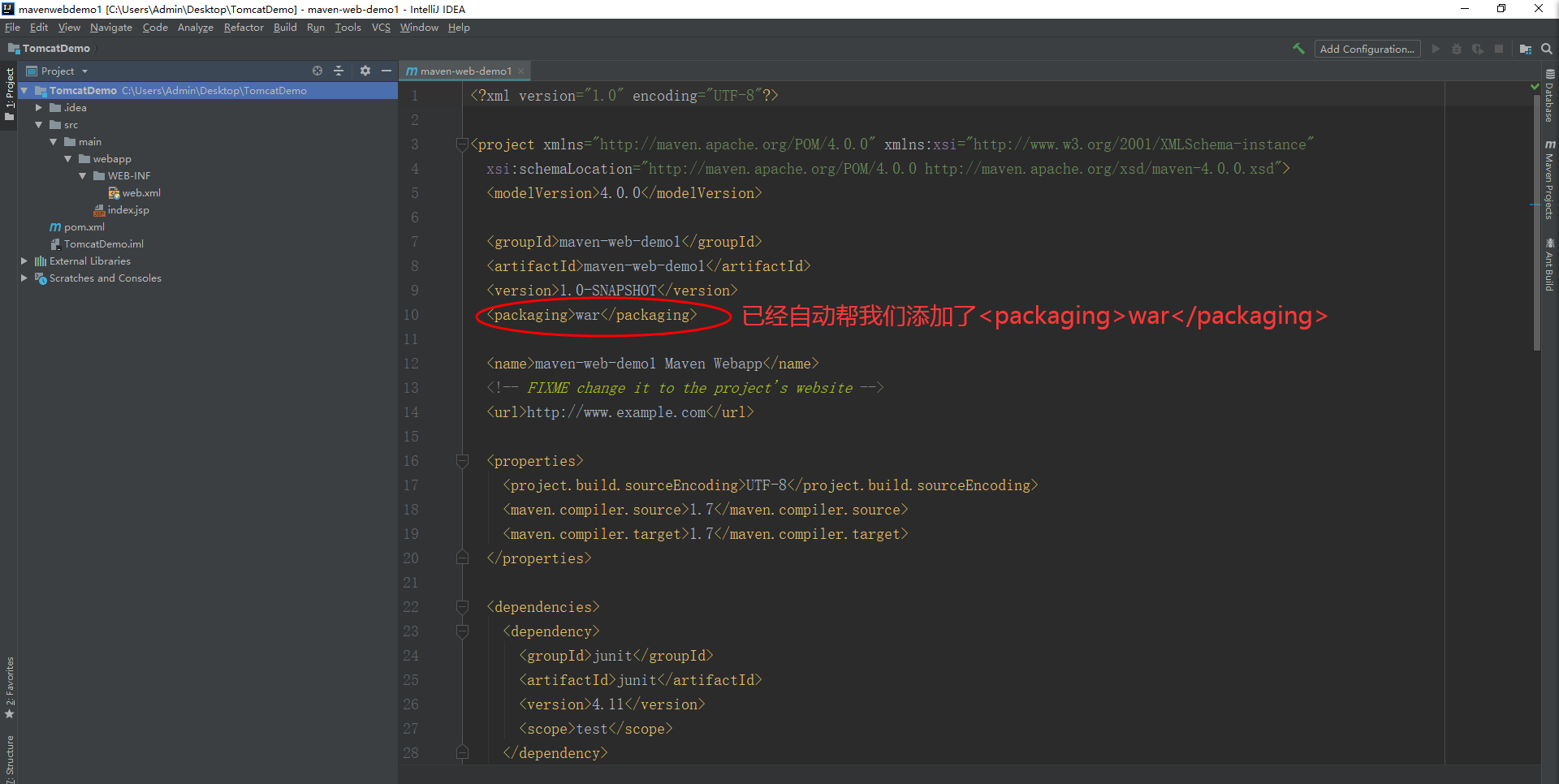The height and width of the screenshot is (784, 1559).
Task: Click the Add Configuration button
Action: tap(1367, 49)
